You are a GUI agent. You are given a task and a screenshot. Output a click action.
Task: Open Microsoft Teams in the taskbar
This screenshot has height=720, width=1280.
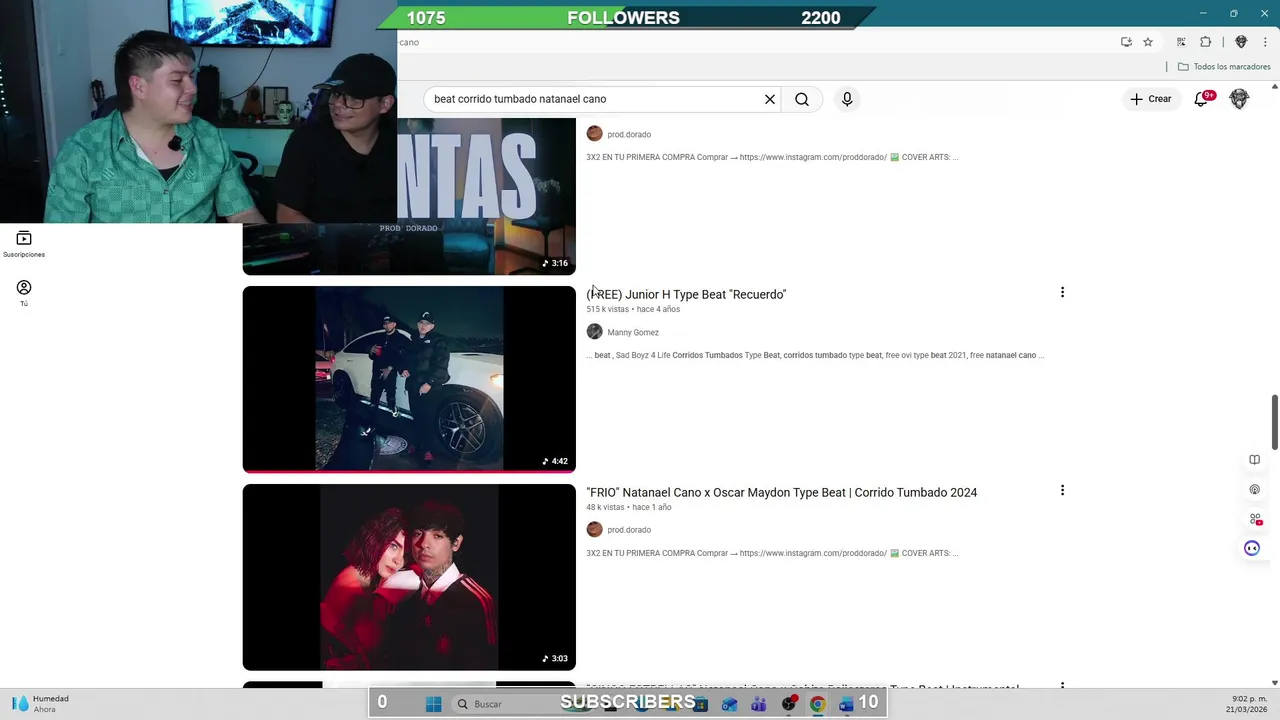[757, 704]
